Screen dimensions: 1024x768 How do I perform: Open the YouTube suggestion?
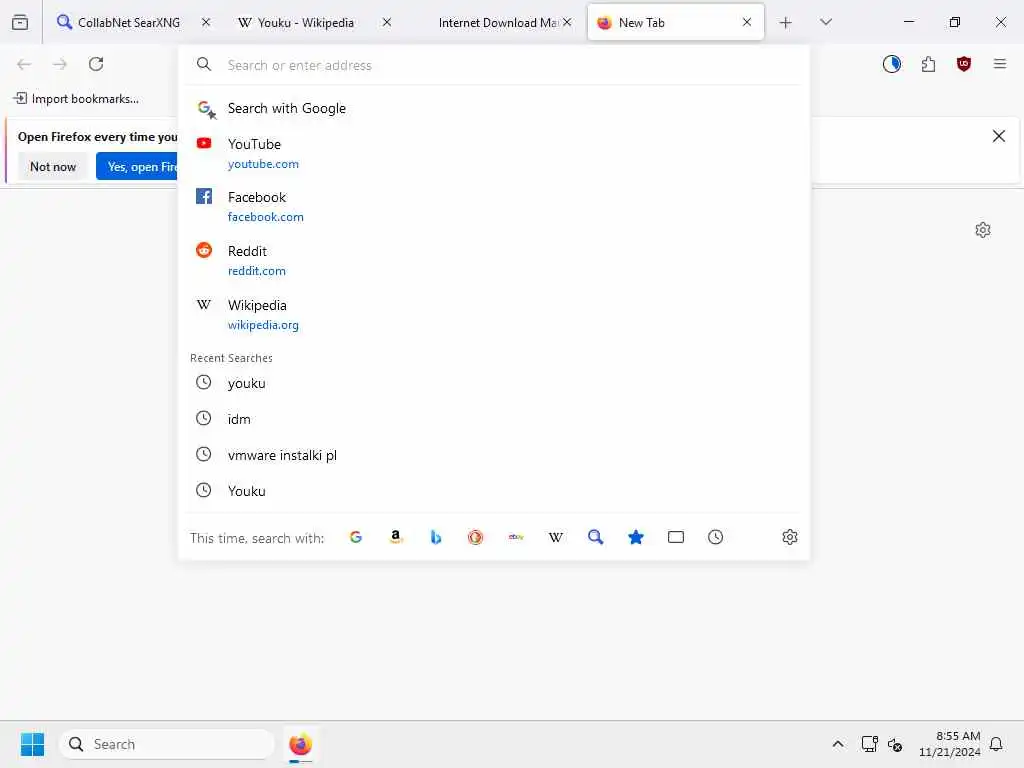pos(494,153)
